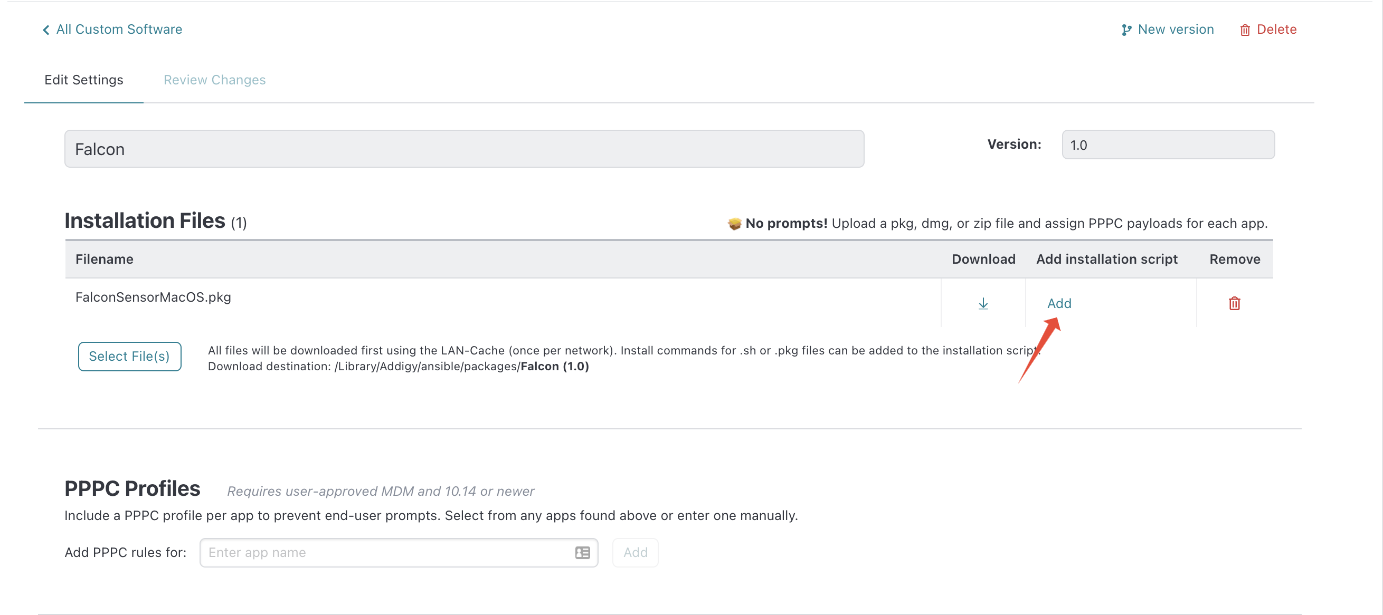Viewport: 1383px width, 615px height.
Task: Click the Add installation script column header
Action: pos(1107,259)
